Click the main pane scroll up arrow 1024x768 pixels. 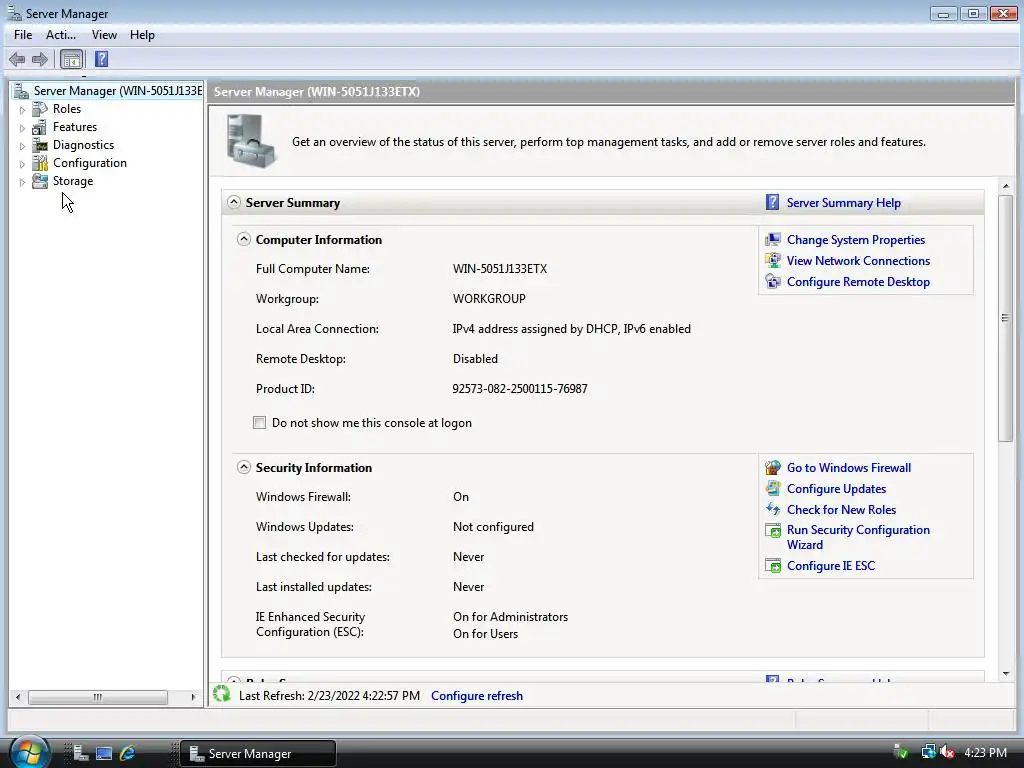tap(1005, 187)
